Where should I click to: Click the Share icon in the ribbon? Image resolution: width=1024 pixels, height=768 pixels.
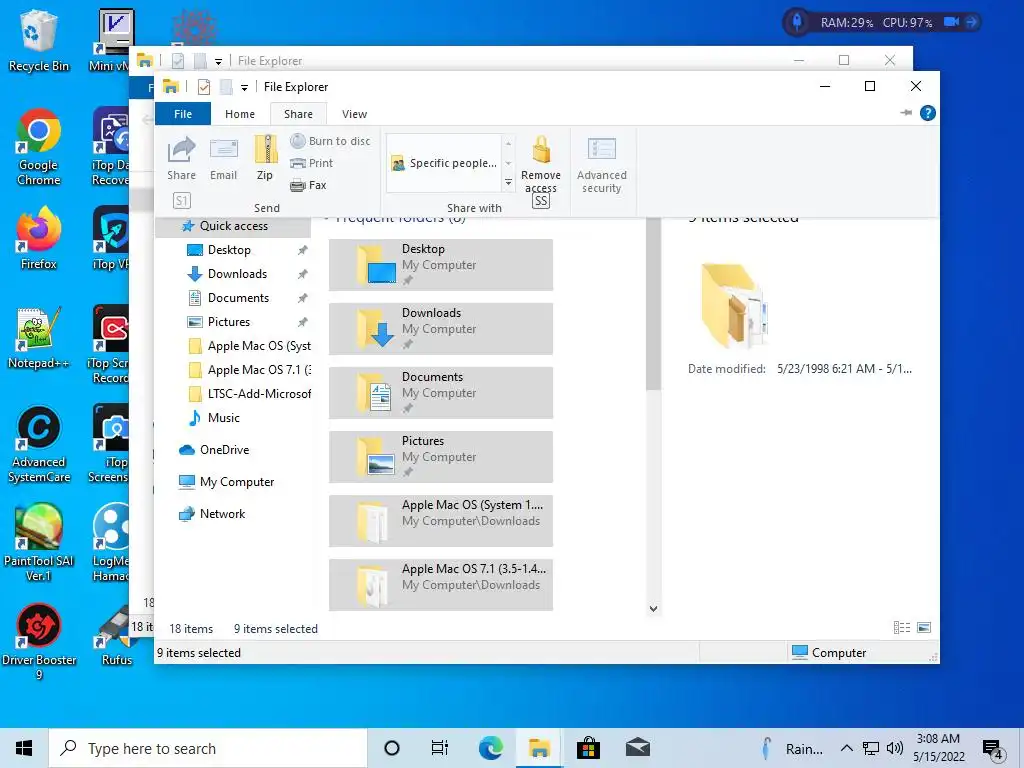pyautogui.click(x=181, y=159)
